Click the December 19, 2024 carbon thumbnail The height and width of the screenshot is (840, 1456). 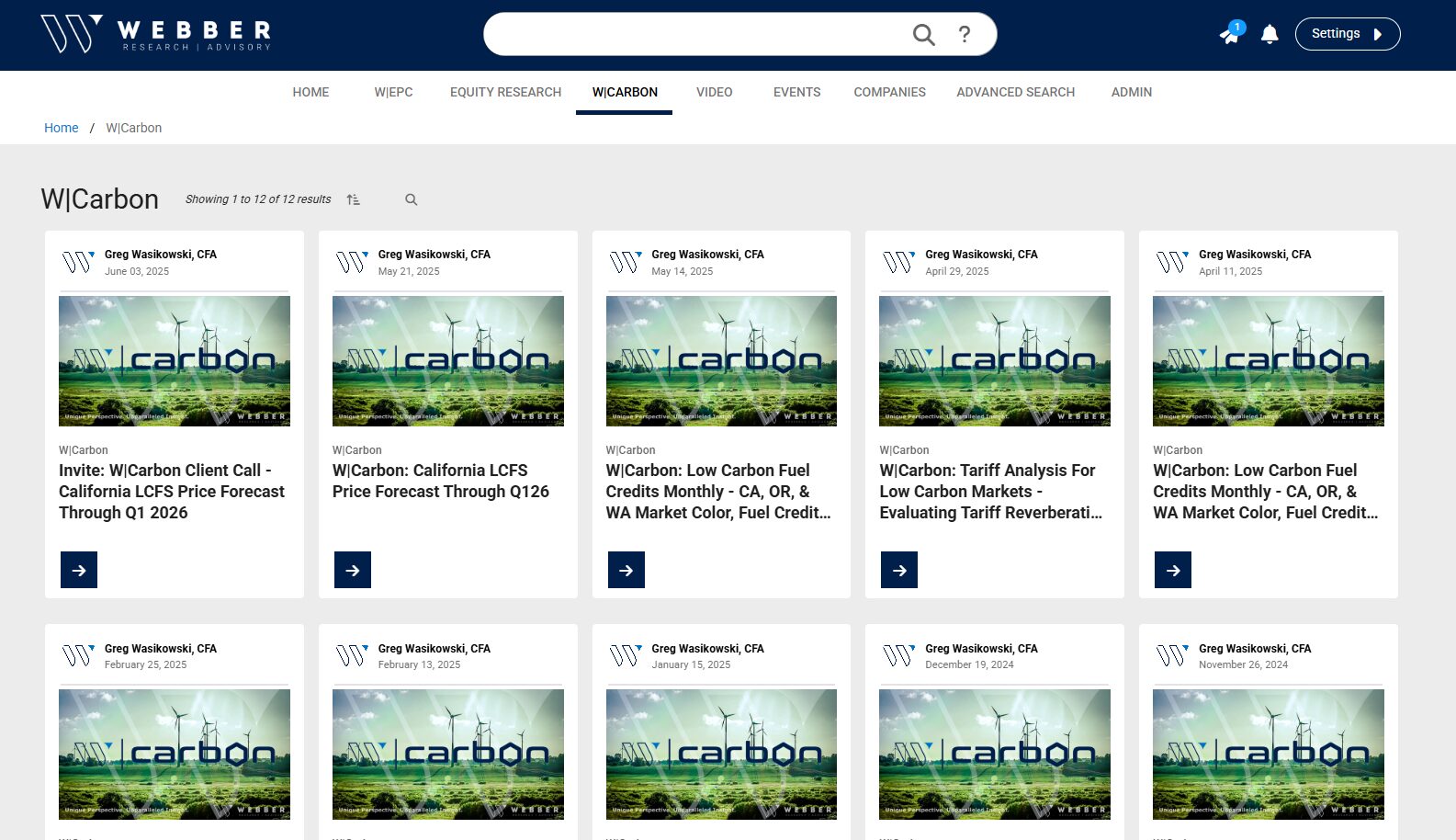pos(995,755)
